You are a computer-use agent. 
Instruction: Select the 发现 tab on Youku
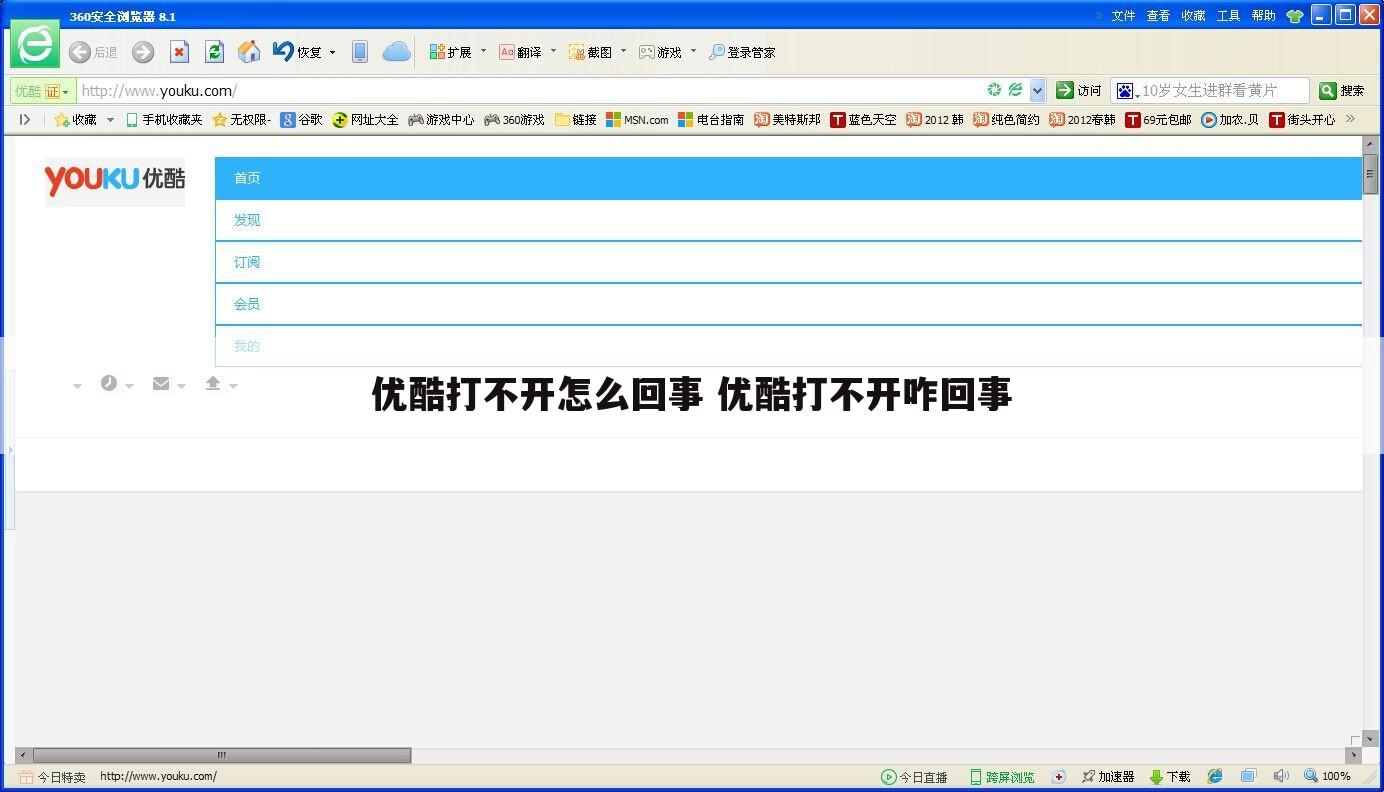coord(788,220)
